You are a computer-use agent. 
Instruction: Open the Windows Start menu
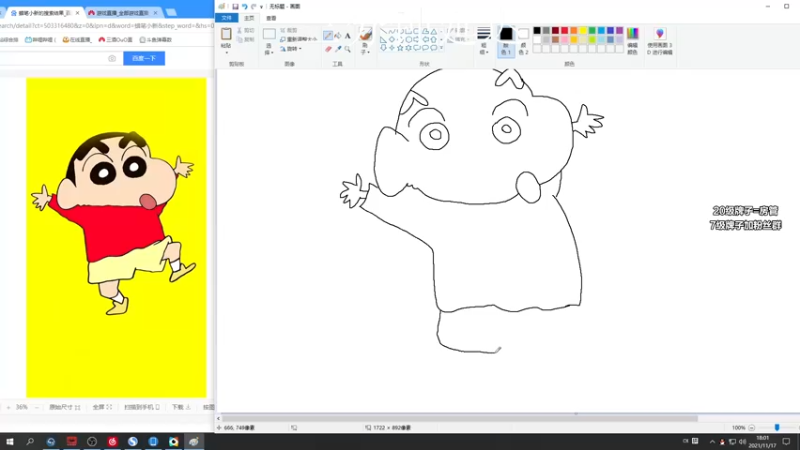coord(10,441)
